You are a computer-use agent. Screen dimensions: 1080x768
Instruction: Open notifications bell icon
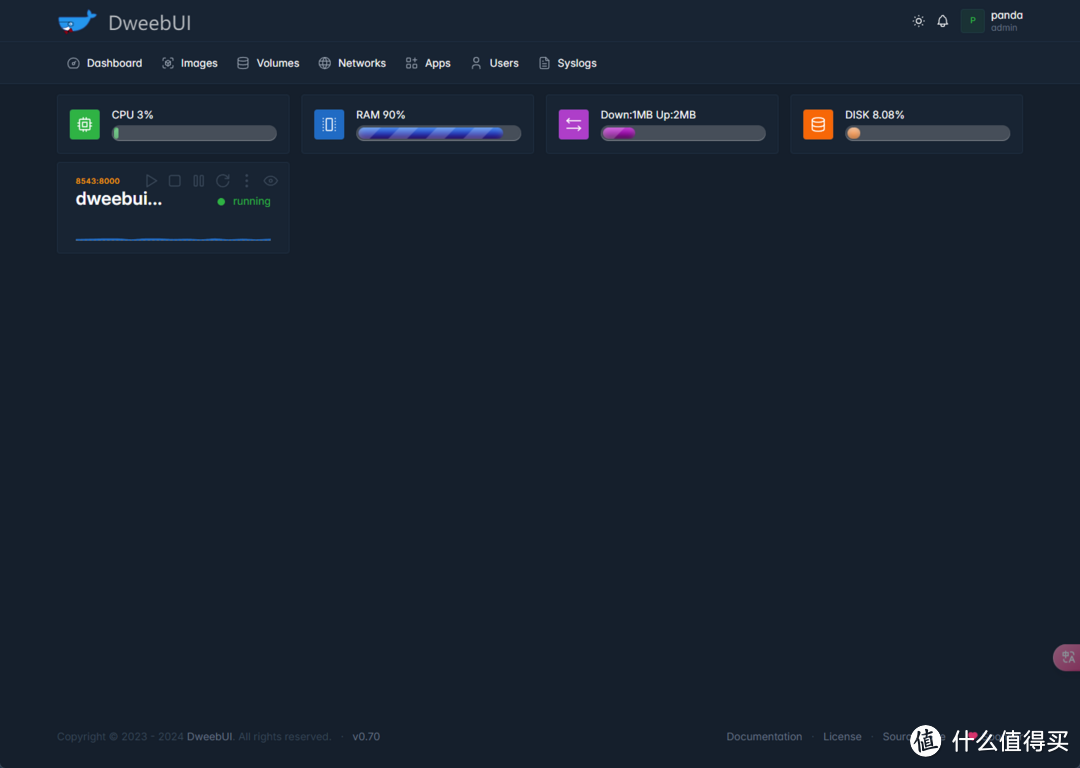(943, 21)
